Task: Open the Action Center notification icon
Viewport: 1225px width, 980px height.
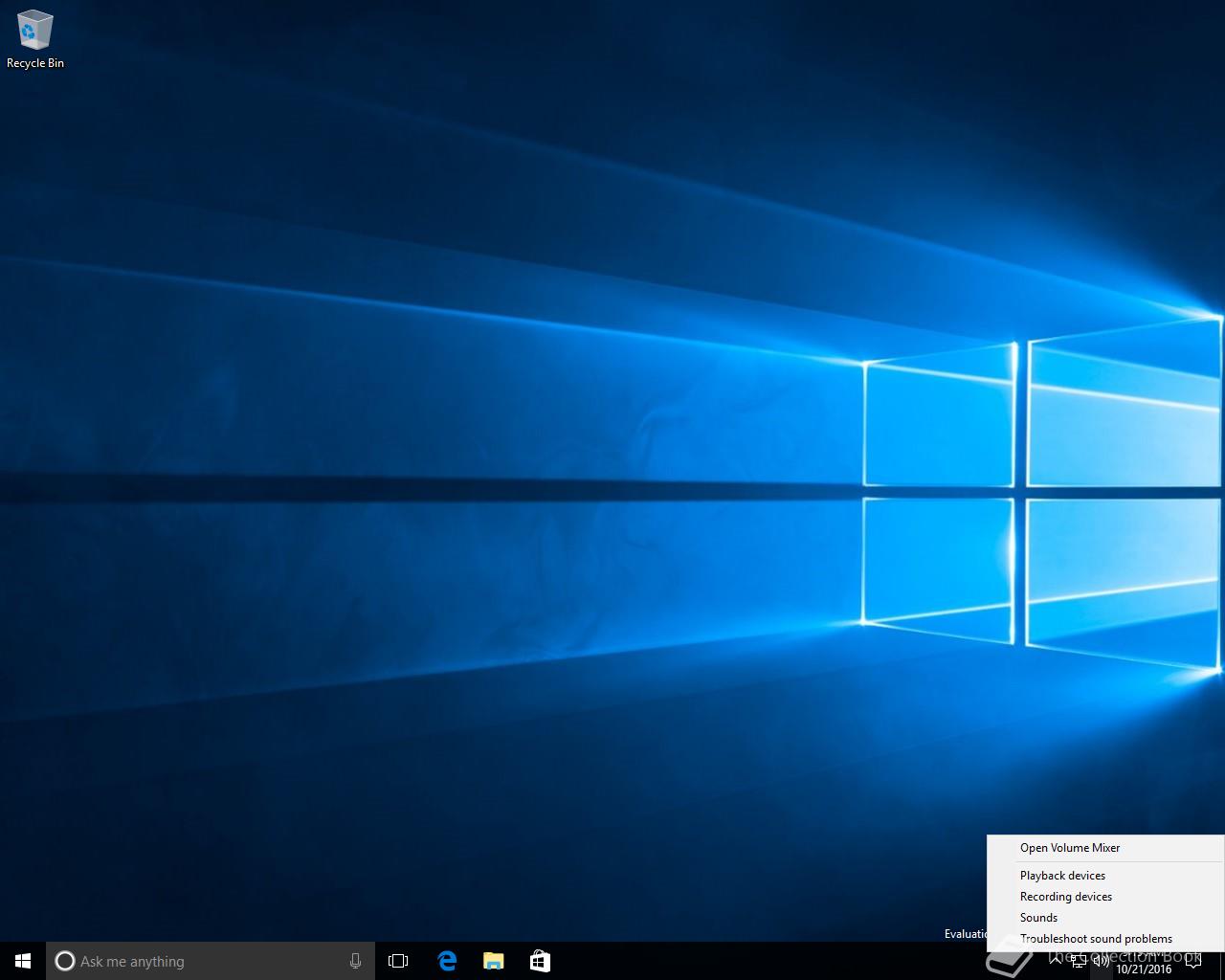Action: coord(1192,961)
